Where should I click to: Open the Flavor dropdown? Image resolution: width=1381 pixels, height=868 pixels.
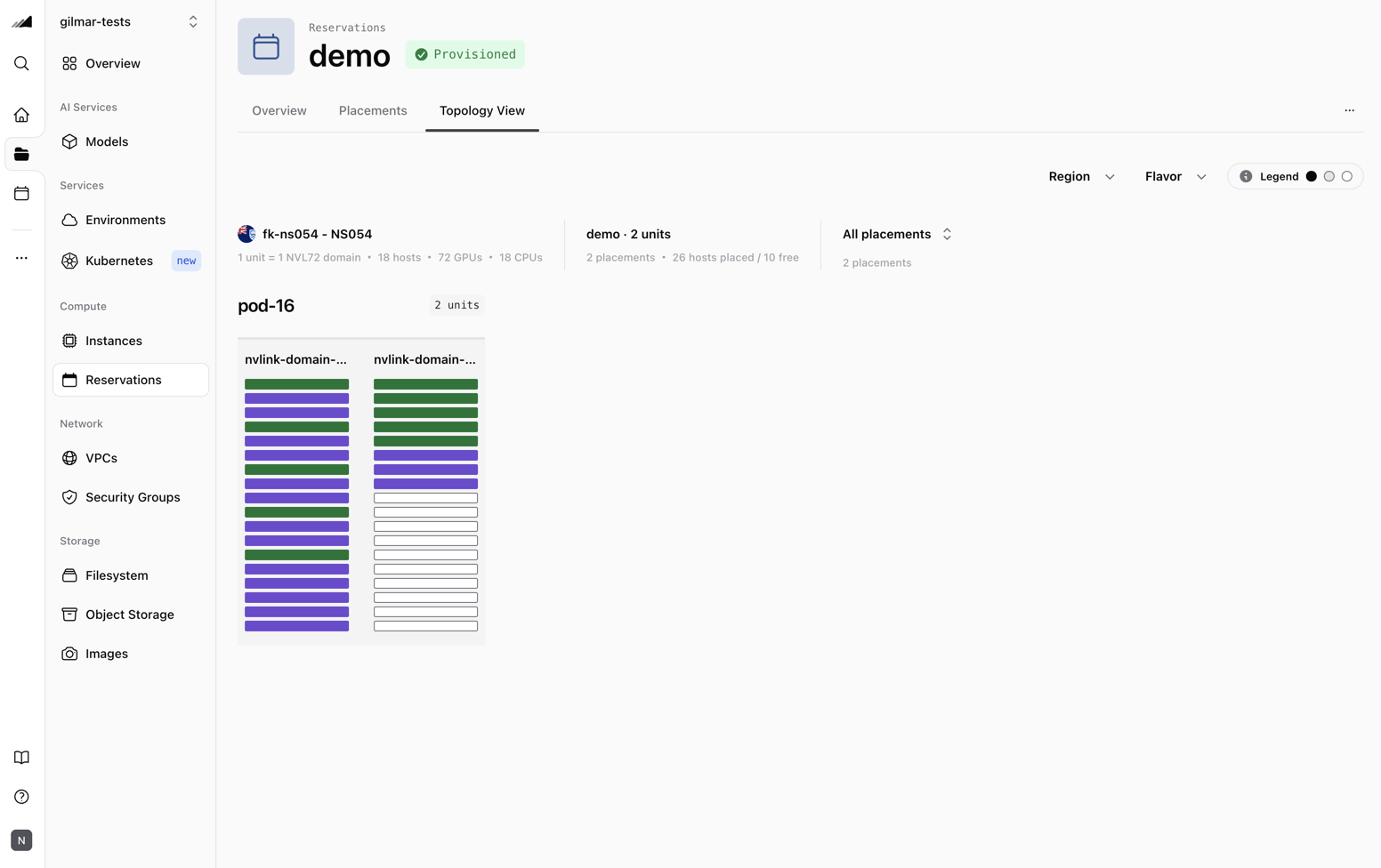1175,177
